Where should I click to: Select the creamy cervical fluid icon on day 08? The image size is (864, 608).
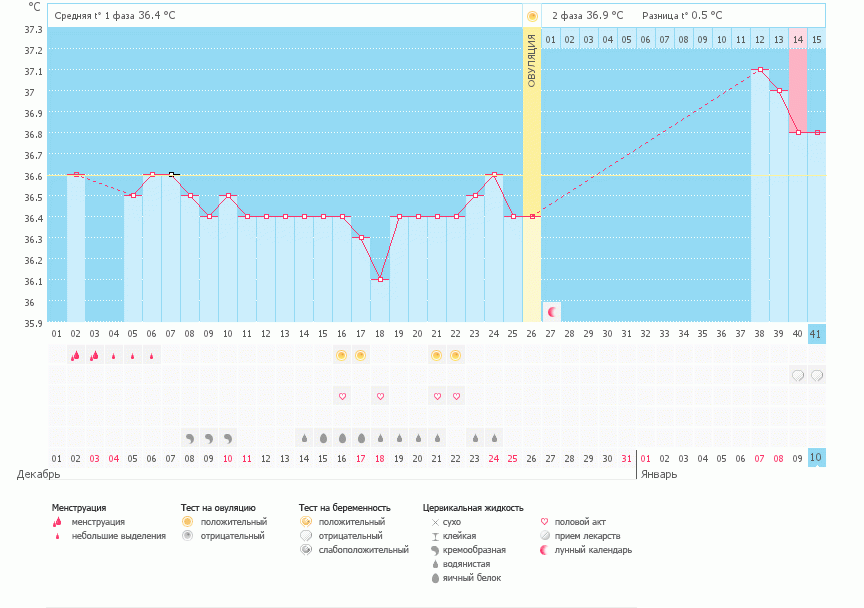tap(189, 437)
